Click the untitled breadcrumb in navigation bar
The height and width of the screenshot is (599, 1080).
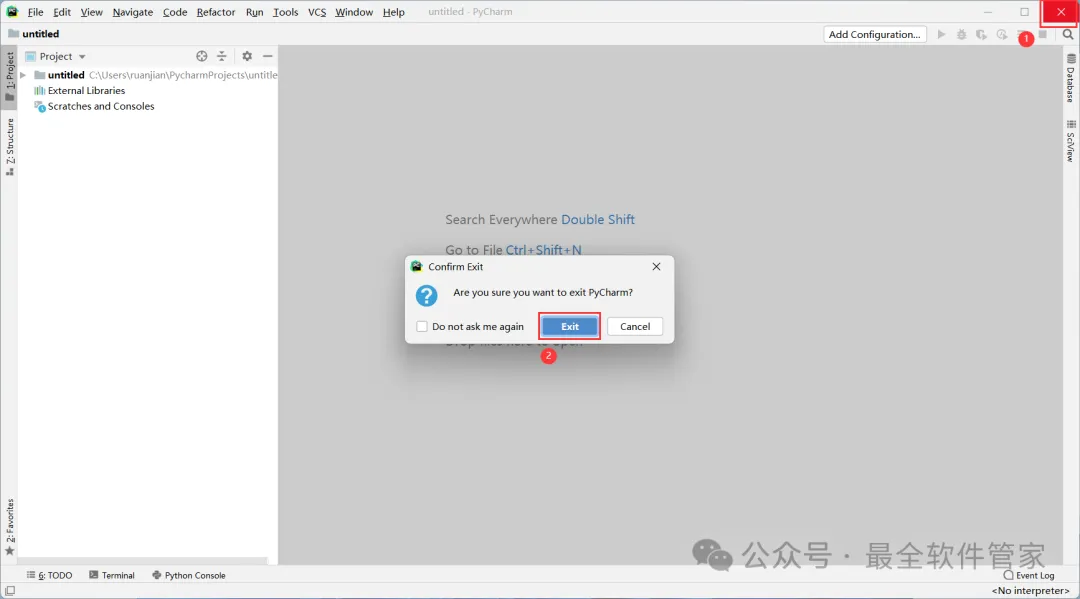(41, 34)
